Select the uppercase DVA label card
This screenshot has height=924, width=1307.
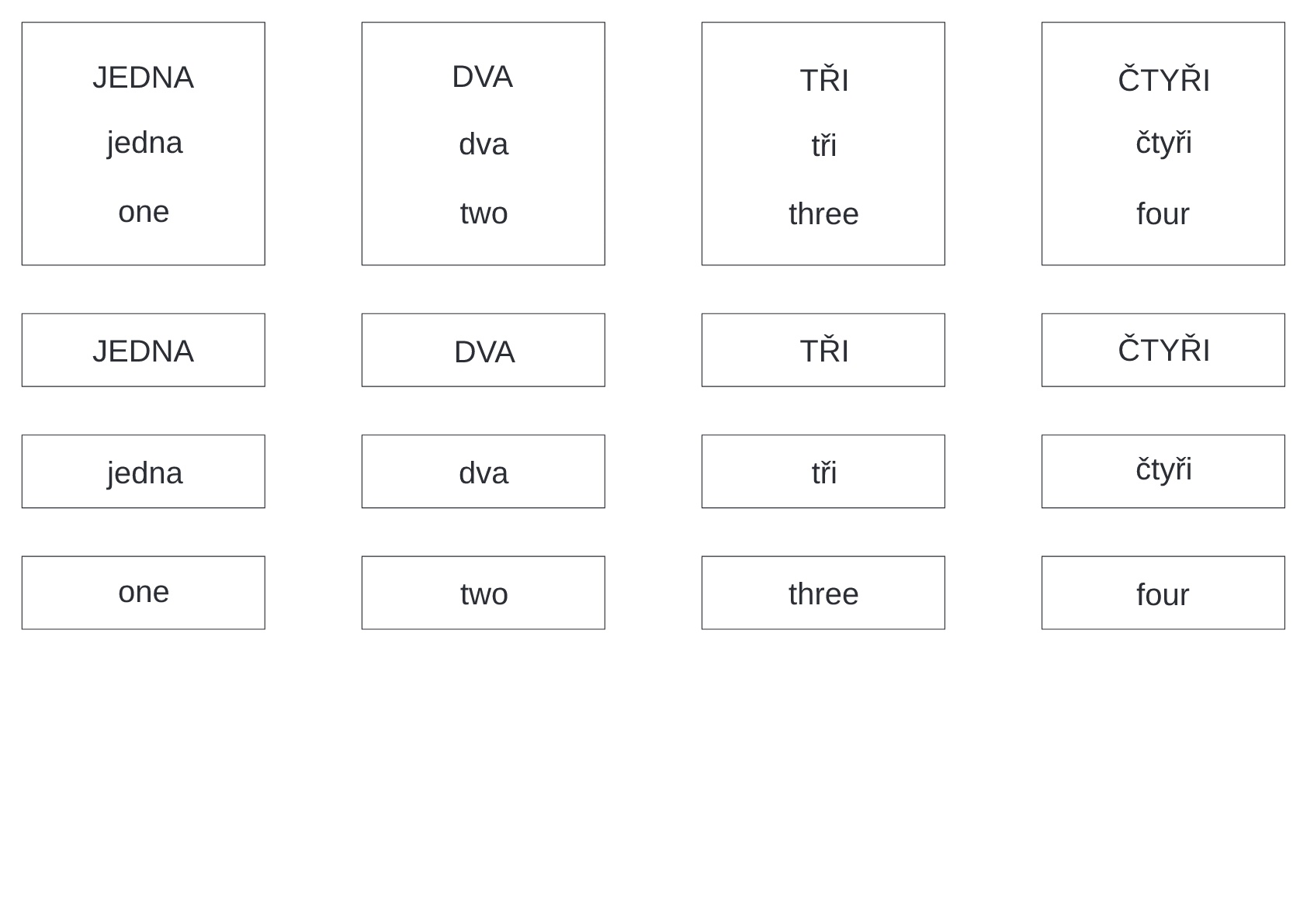click(x=483, y=350)
